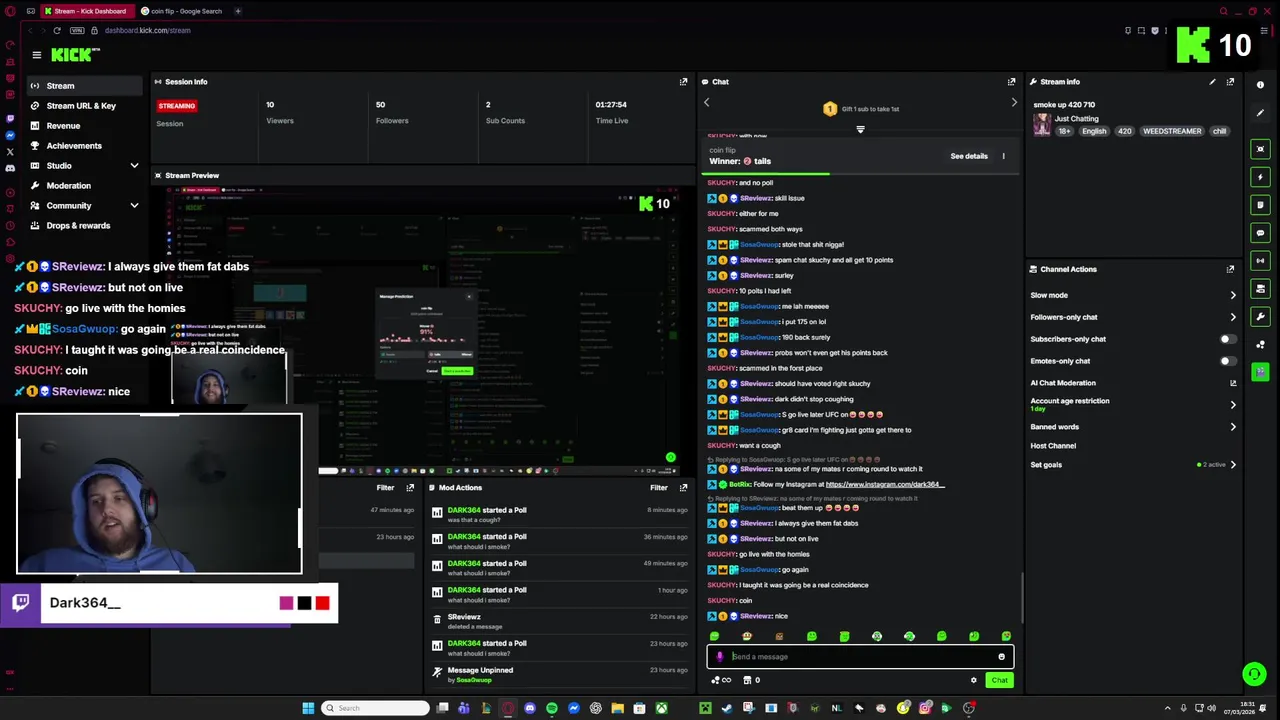Click See details on coin flip poll
This screenshot has width=1280, height=720.
(969, 156)
